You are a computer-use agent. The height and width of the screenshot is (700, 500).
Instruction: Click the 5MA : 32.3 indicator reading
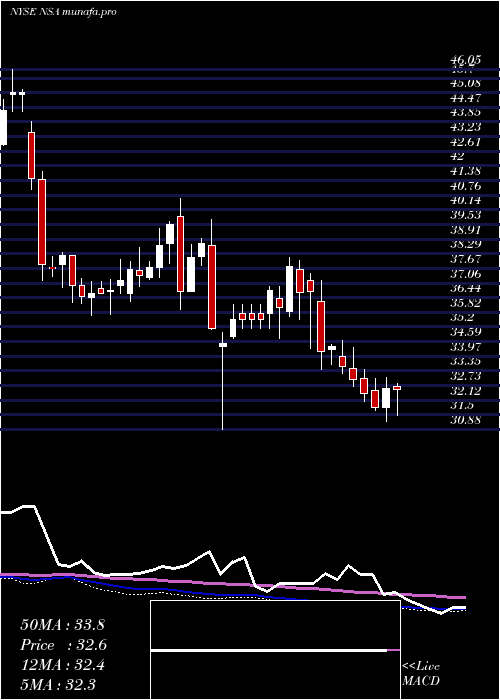click(x=58, y=684)
